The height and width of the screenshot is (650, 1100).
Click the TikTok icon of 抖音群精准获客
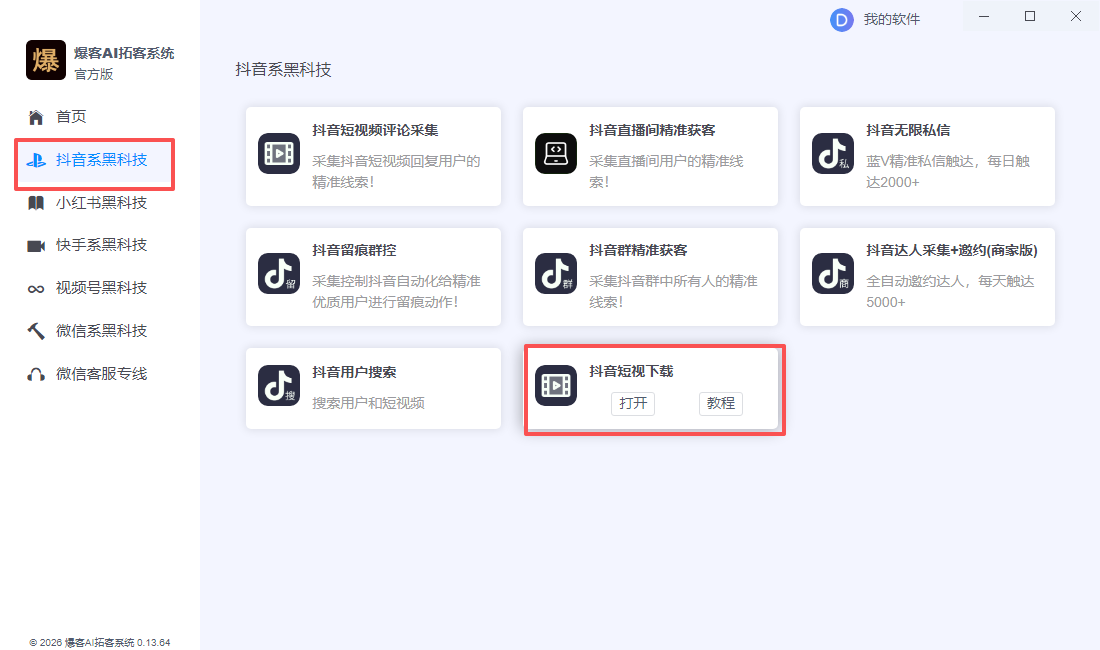click(556, 273)
